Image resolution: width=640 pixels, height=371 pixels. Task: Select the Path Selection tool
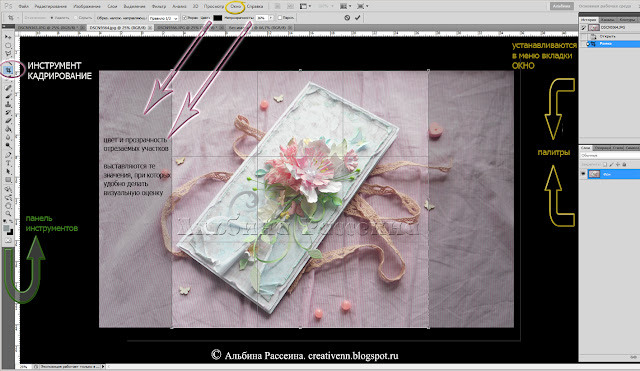pos(8,171)
